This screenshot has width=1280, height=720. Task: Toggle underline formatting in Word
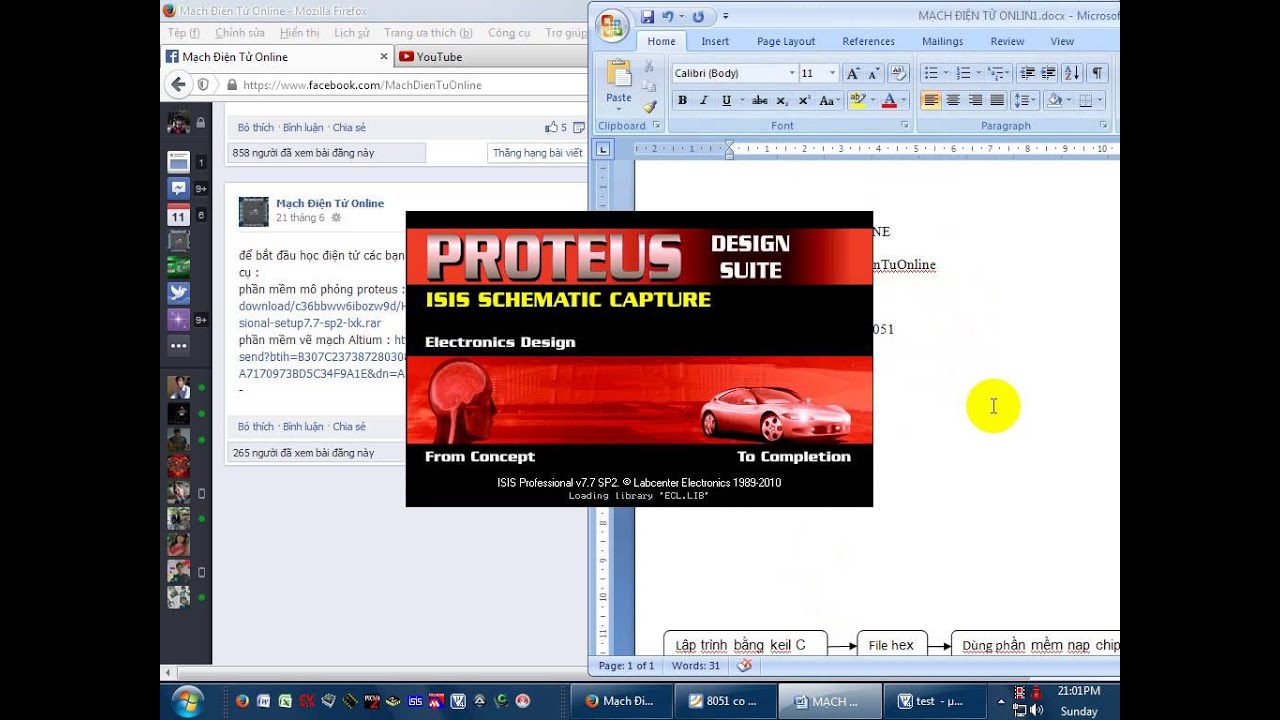click(x=726, y=100)
